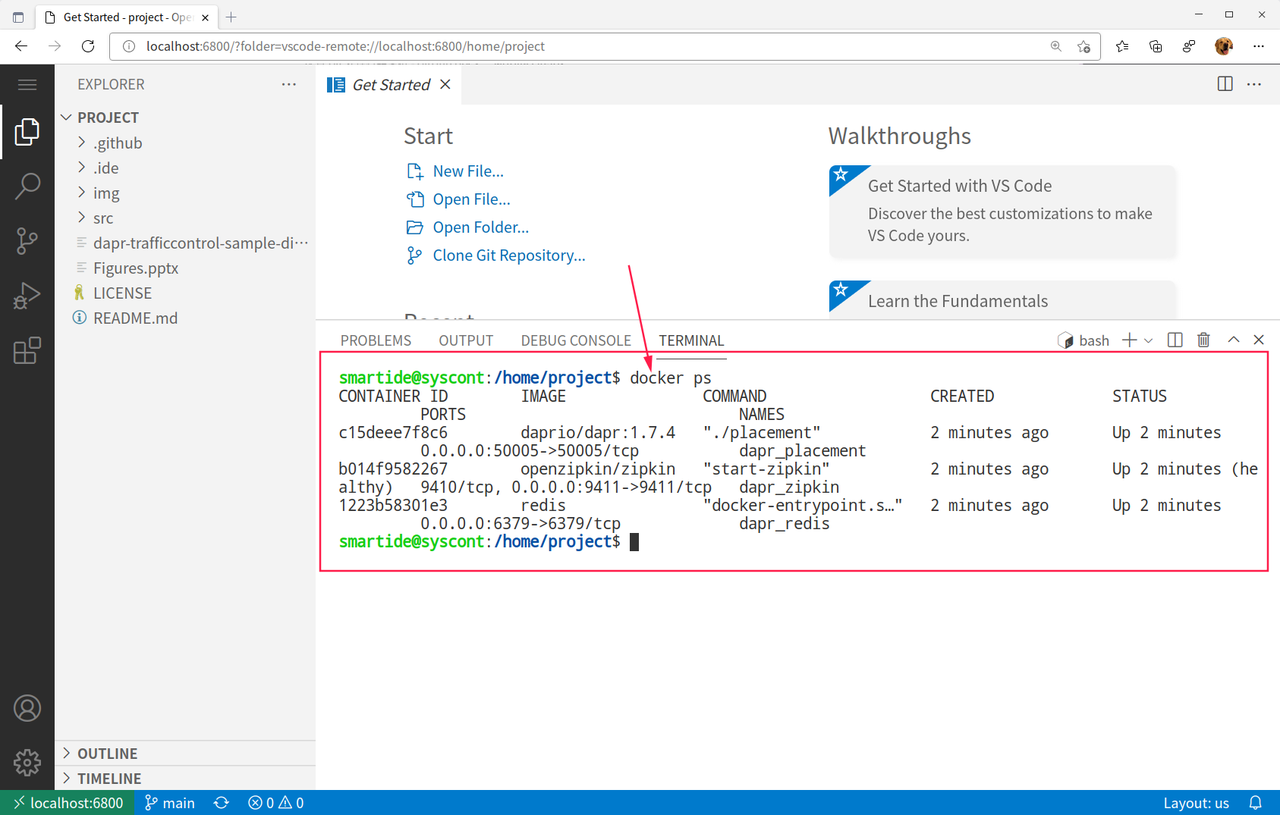Open the LICENSE file
Image resolution: width=1280 pixels, height=815 pixels.
click(x=185, y=293)
